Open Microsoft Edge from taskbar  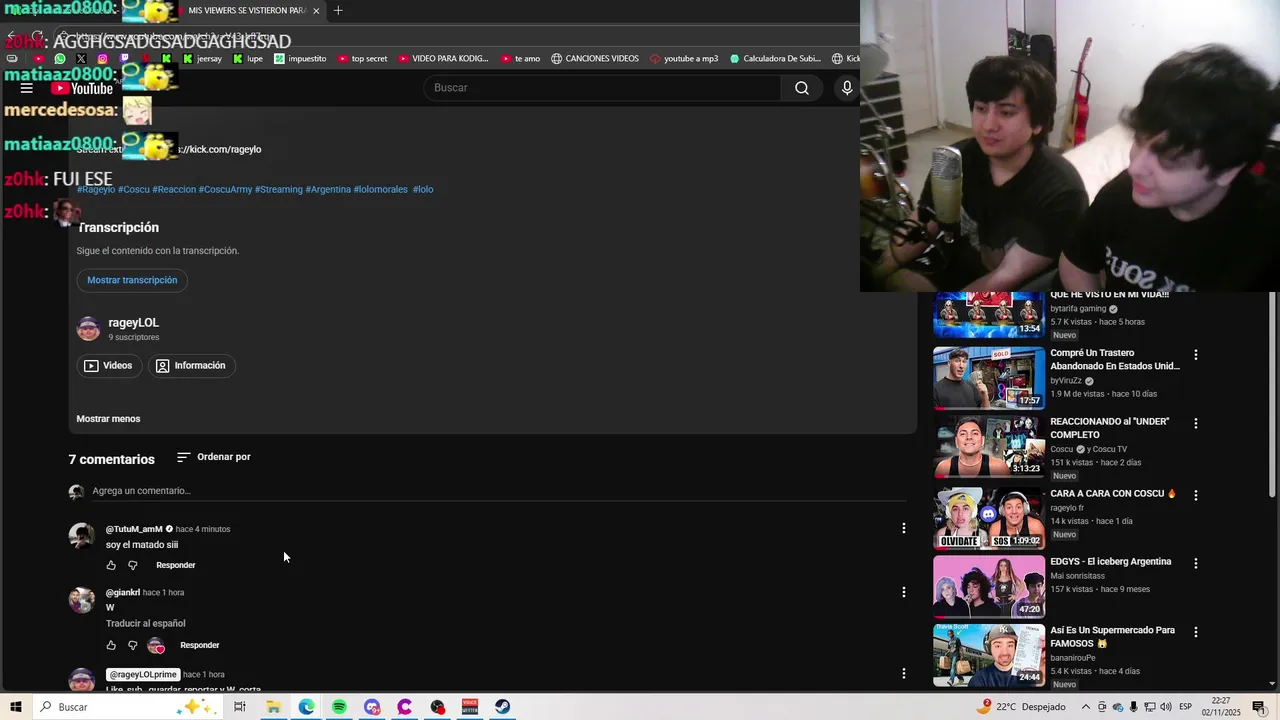tap(306, 707)
